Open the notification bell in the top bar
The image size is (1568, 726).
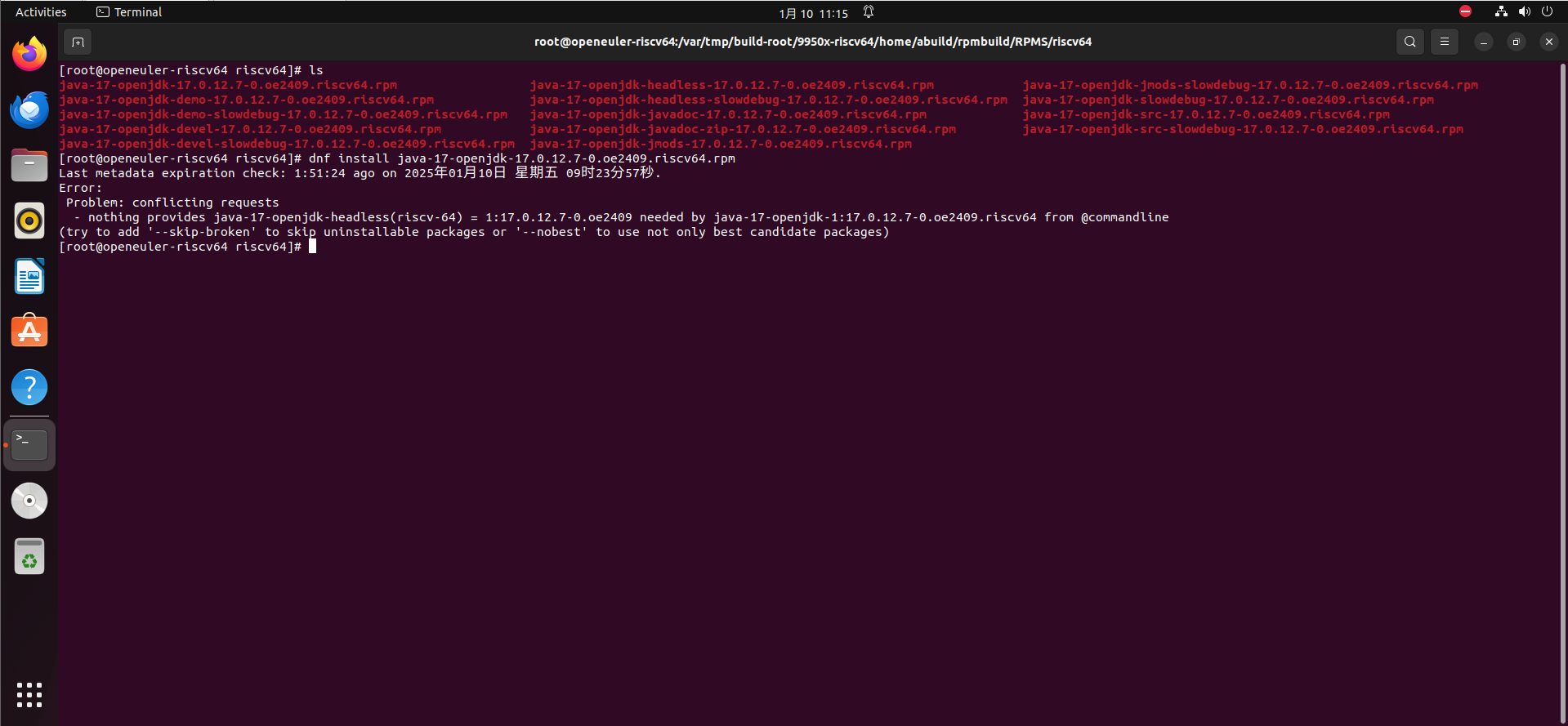click(869, 11)
